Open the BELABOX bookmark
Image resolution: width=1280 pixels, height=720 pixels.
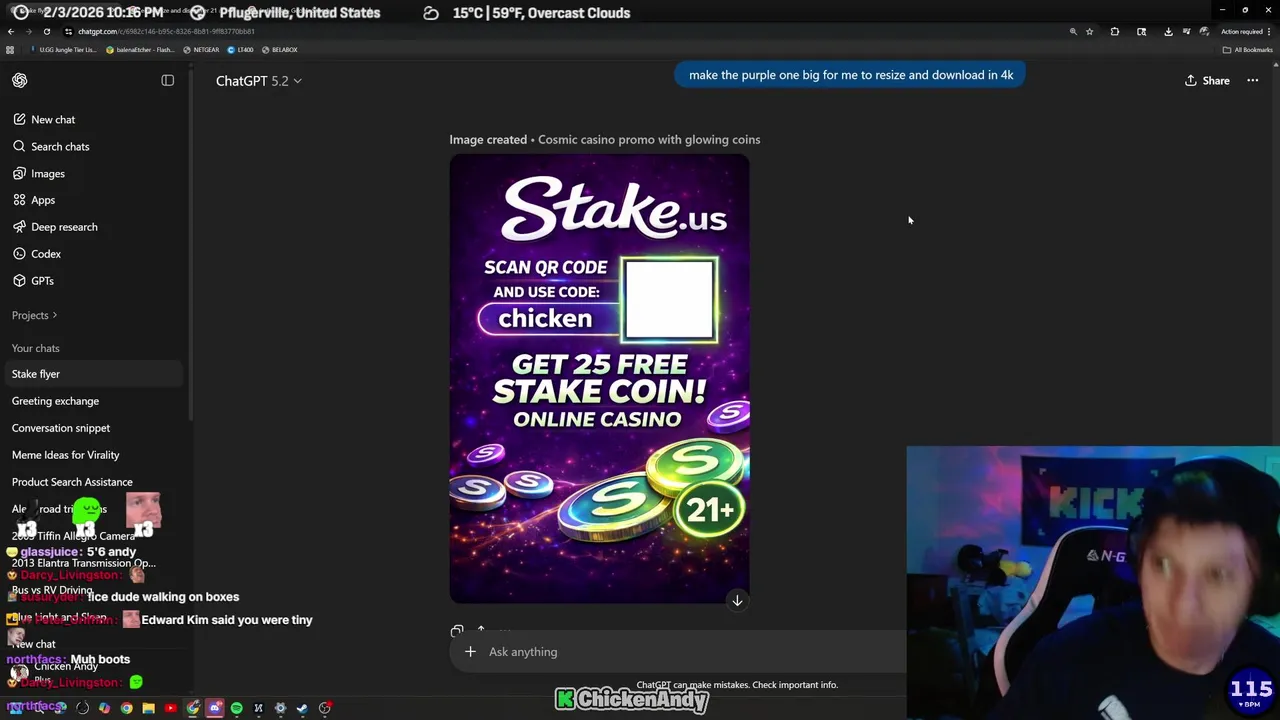pyautogui.click(x=280, y=49)
